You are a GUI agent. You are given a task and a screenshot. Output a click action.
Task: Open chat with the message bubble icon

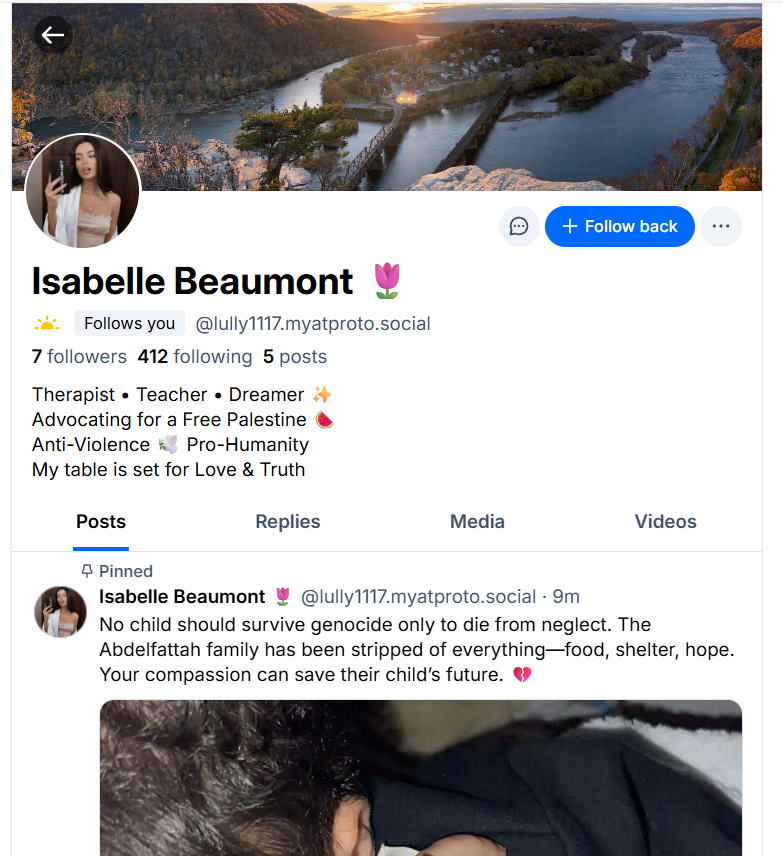point(519,226)
